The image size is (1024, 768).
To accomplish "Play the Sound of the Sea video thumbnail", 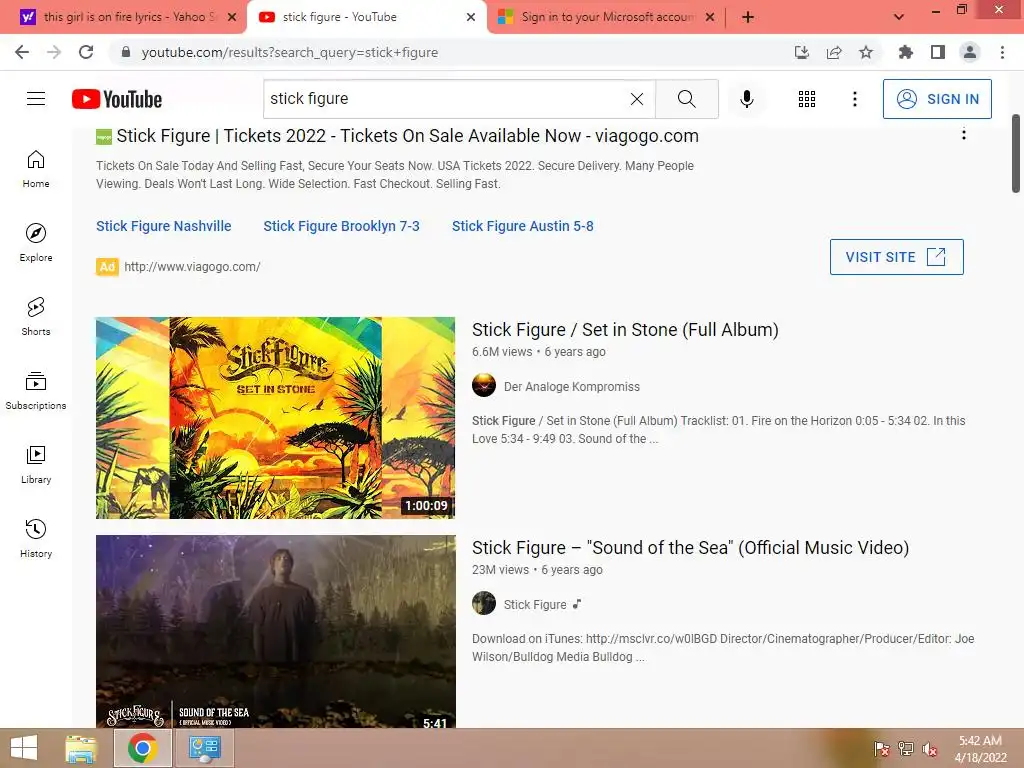I will point(276,631).
